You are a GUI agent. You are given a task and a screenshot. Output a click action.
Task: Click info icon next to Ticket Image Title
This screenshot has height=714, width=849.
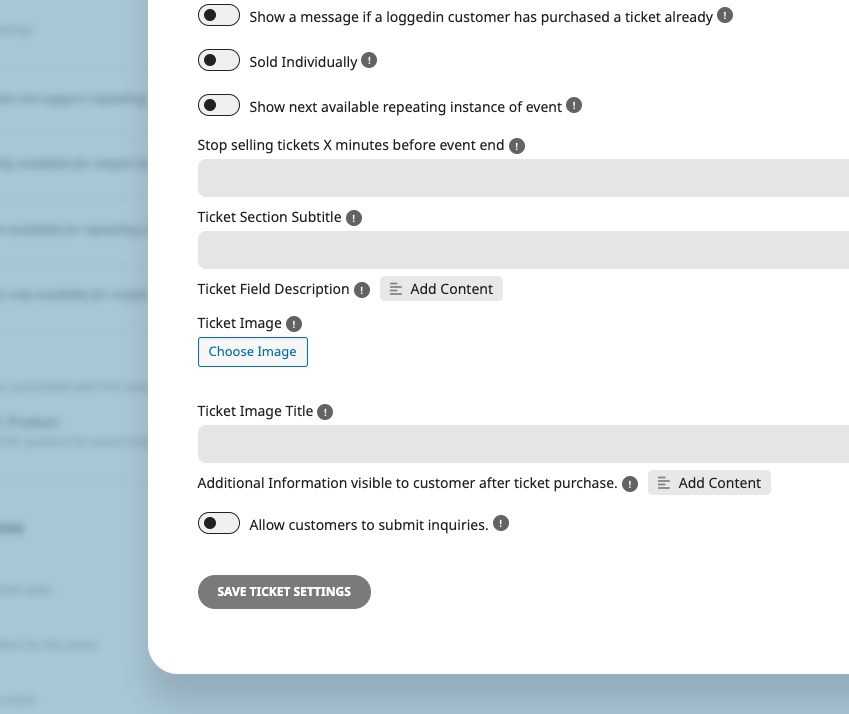point(325,412)
